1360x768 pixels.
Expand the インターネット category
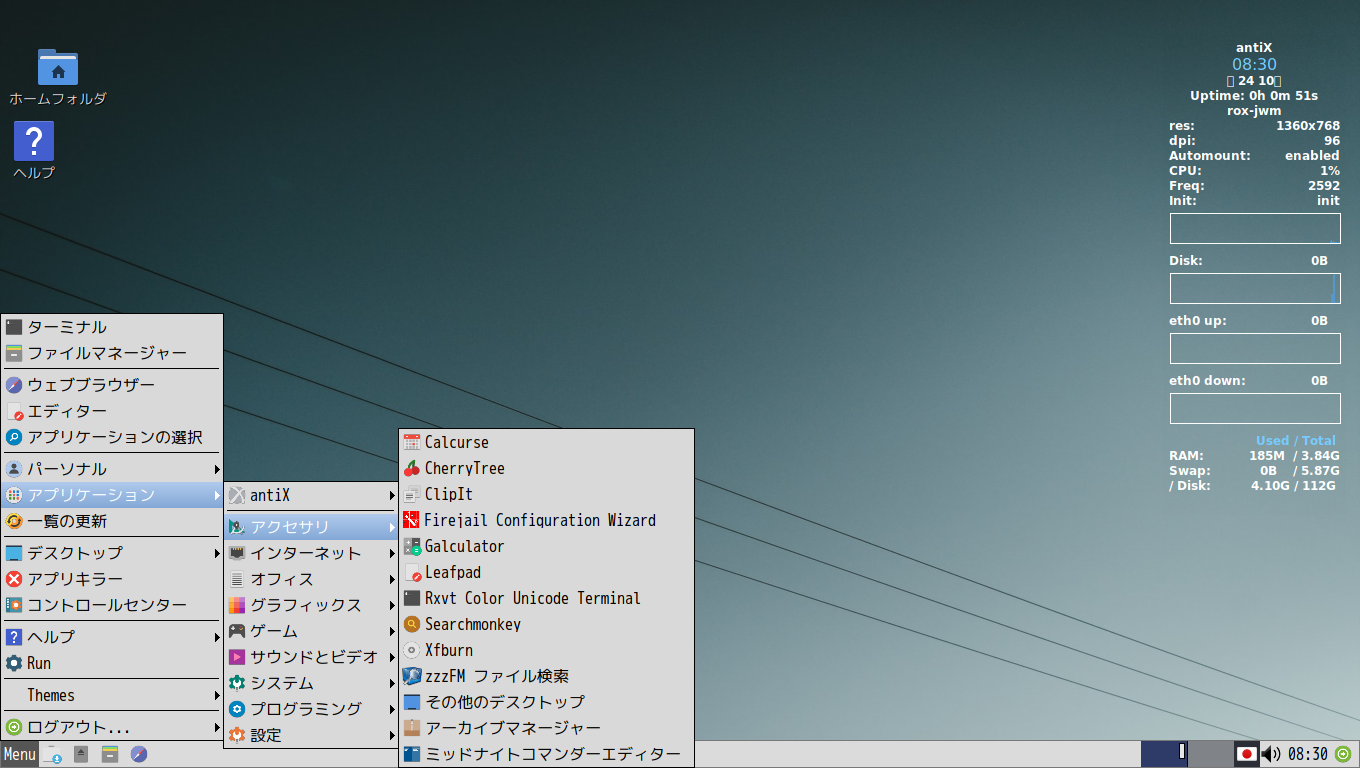click(311, 553)
